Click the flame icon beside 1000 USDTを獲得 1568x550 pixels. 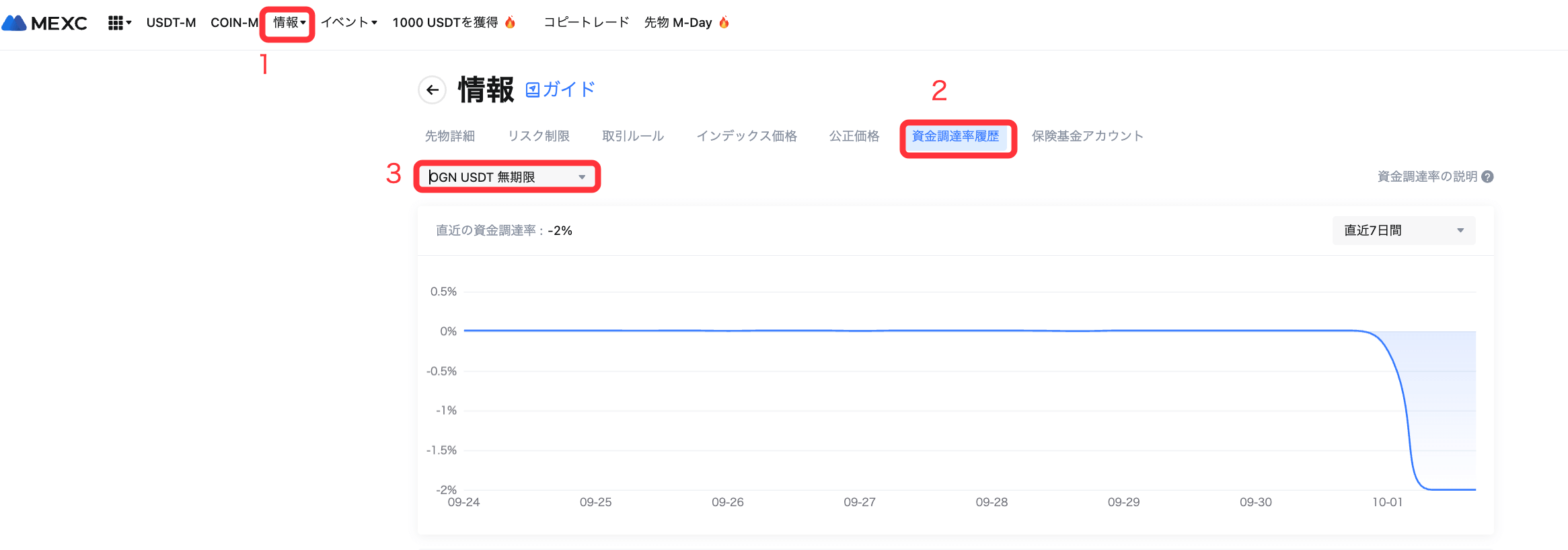point(510,22)
